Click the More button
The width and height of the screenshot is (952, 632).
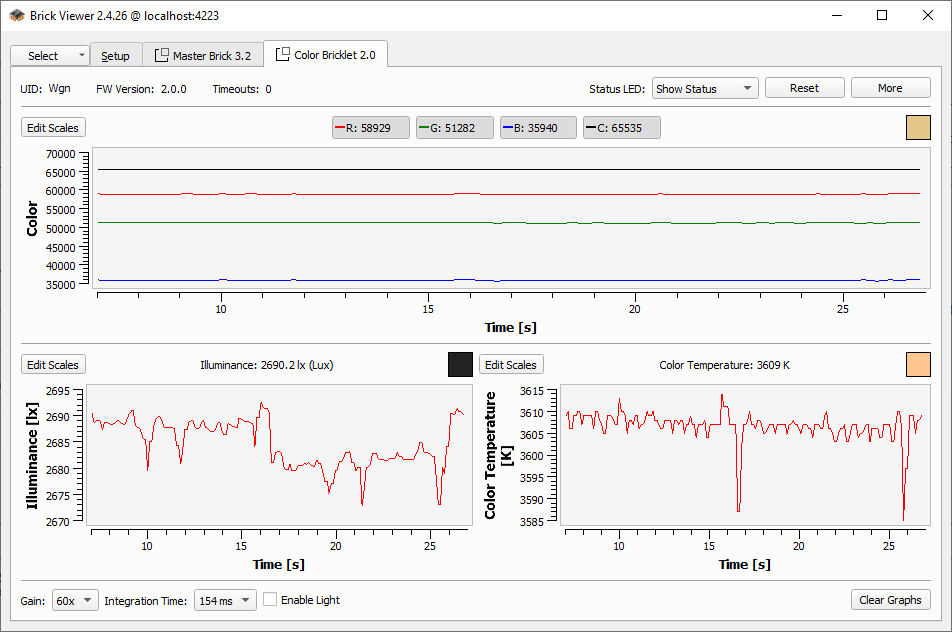coord(890,88)
